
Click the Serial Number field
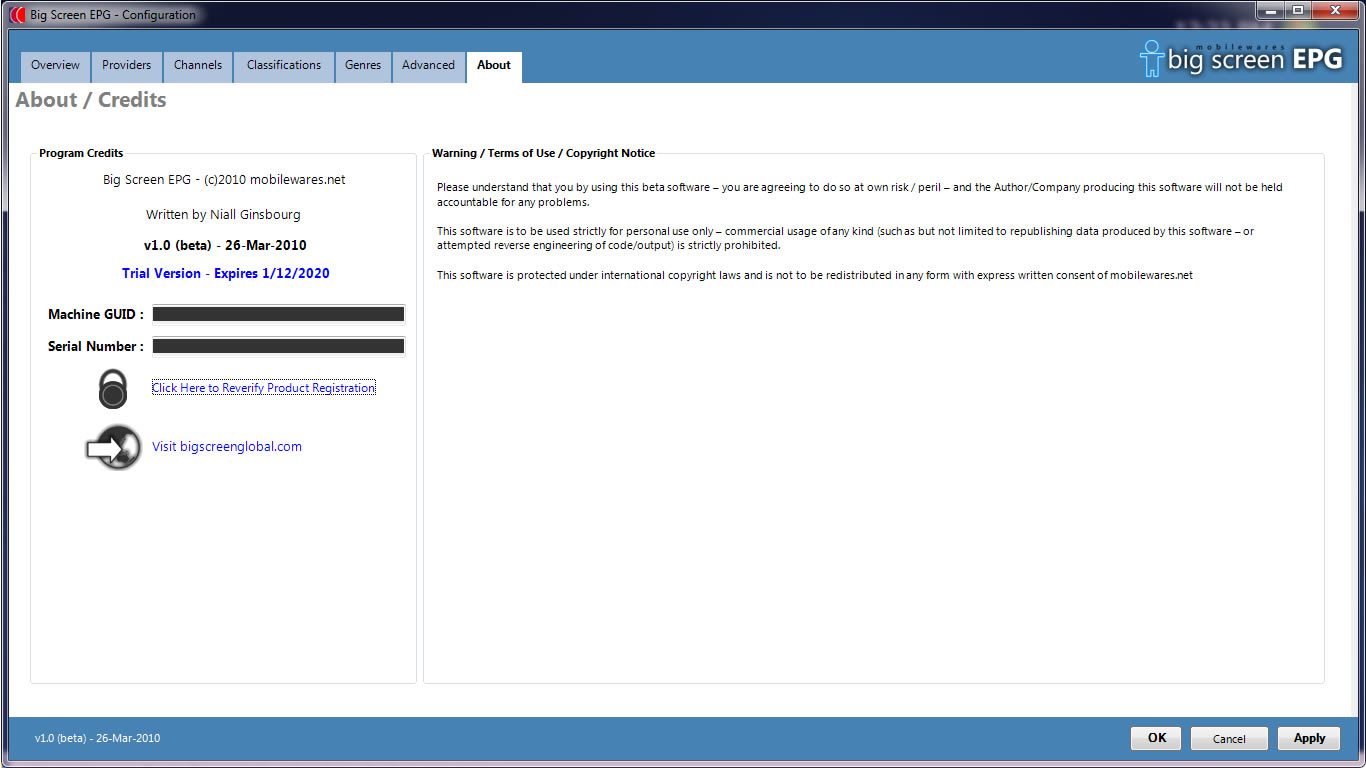click(278, 346)
